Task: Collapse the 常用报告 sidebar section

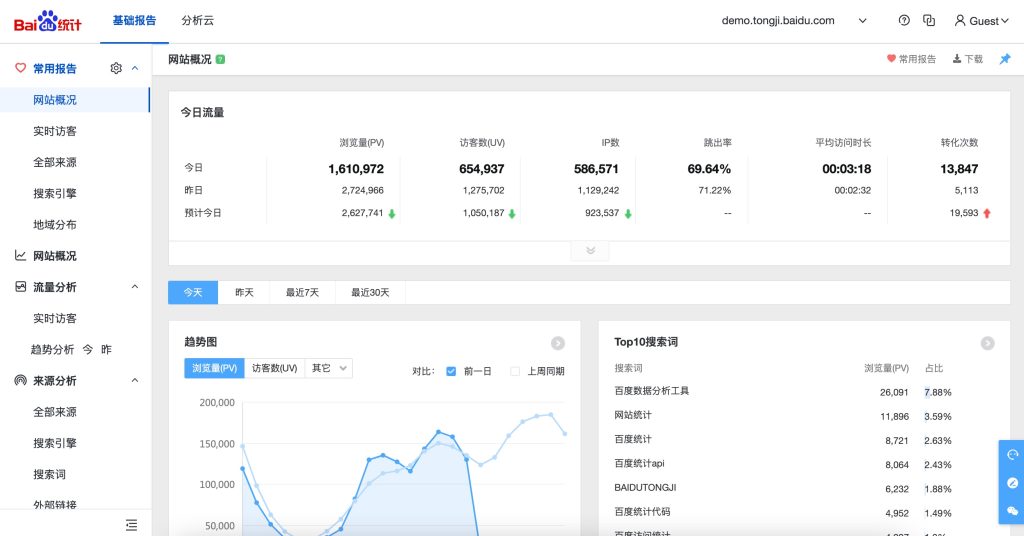Action: pos(135,68)
